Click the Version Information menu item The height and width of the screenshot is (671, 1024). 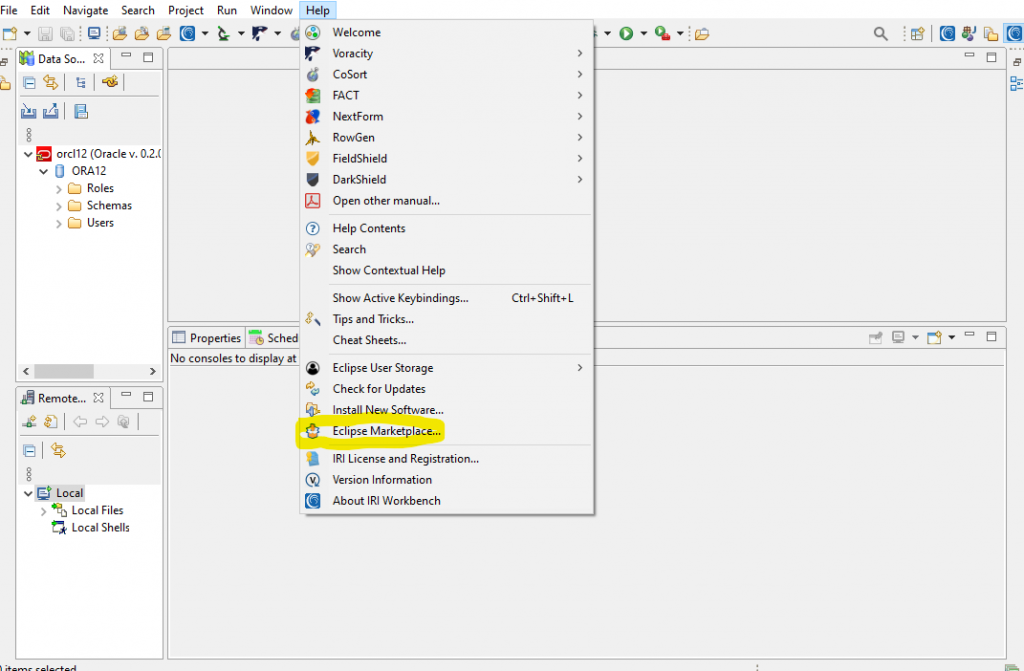pyautogui.click(x=382, y=480)
